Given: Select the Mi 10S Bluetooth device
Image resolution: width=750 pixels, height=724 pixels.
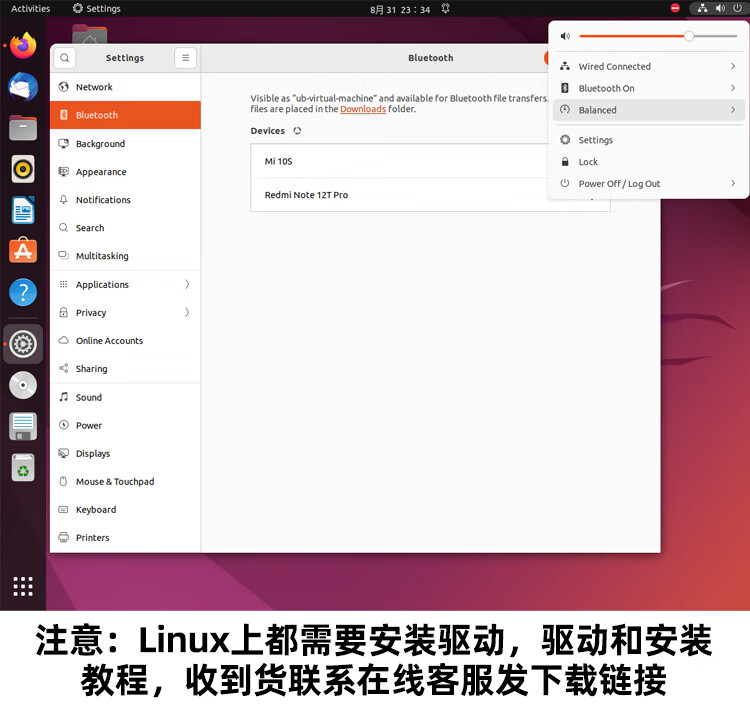Looking at the screenshot, I should pos(399,161).
